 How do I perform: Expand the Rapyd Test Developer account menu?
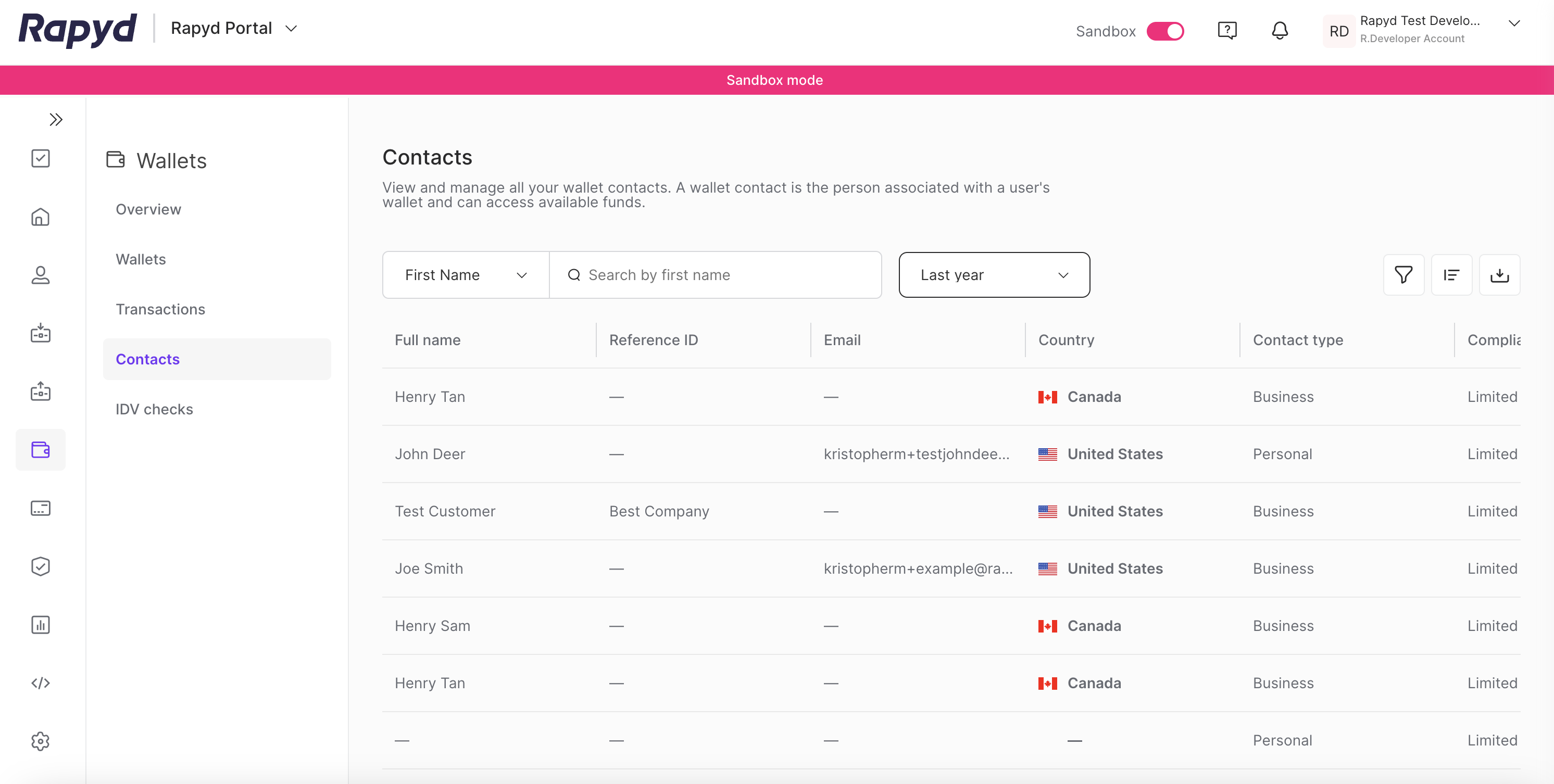tap(1513, 23)
